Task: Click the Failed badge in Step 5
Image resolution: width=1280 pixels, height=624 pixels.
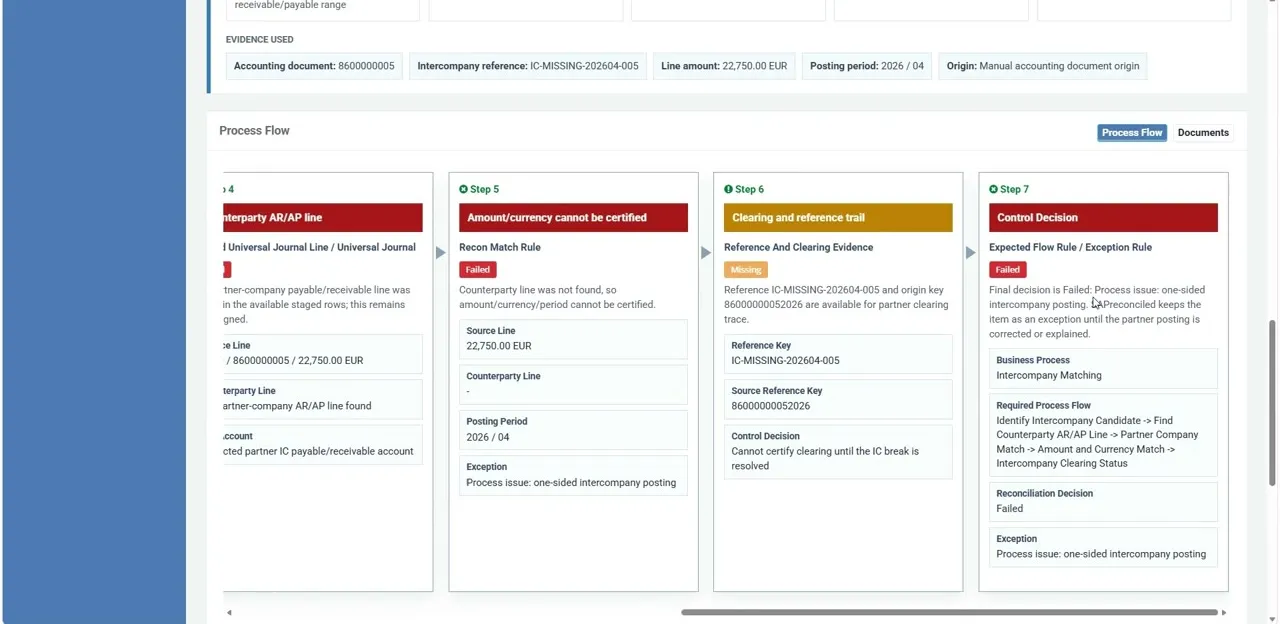Action: (x=478, y=269)
